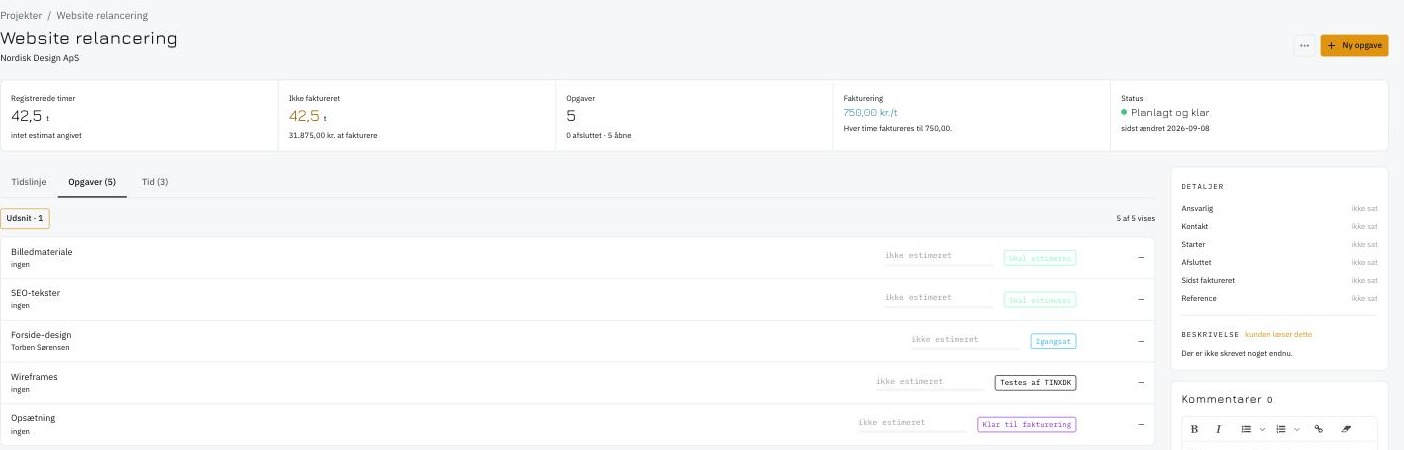Set the Ansvarlig value ikke sat
Viewport: 1404px width, 450px height.
1364,209
